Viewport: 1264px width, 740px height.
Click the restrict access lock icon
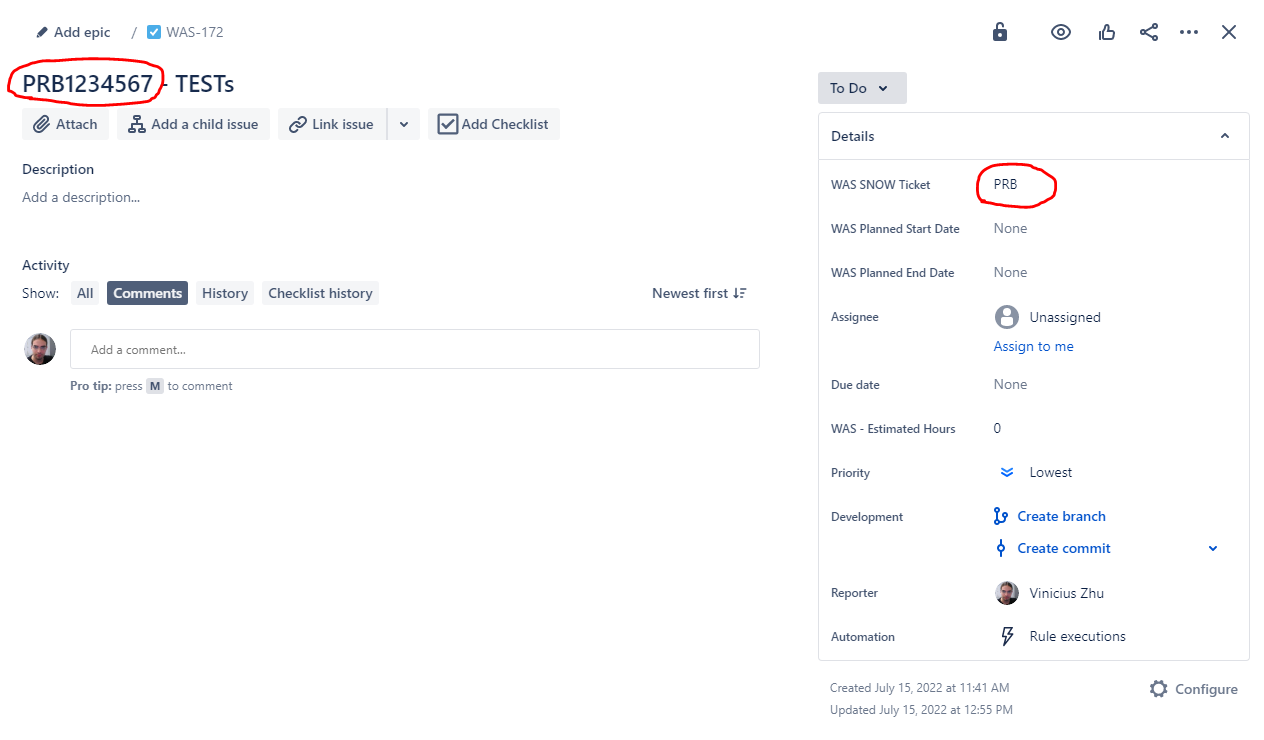click(999, 32)
